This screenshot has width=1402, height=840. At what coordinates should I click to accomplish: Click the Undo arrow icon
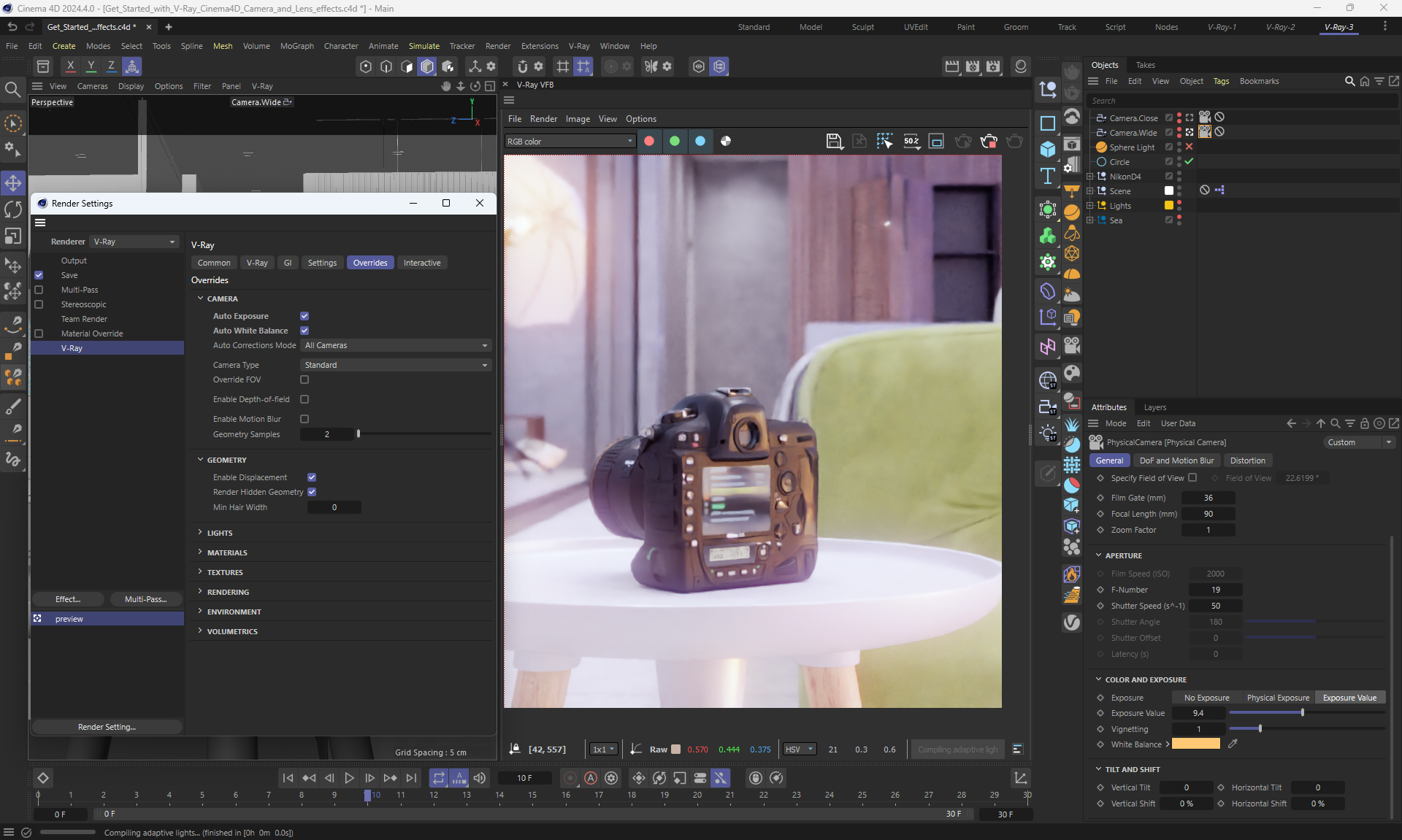pos(12,27)
